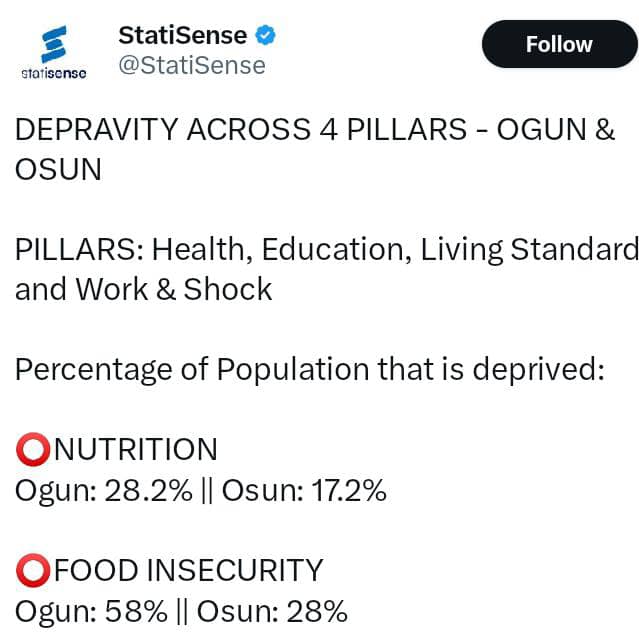Click the 'statisense' wordmark under the logo
Image resolution: width=639 pixels, height=642 pixels.
[53, 73]
